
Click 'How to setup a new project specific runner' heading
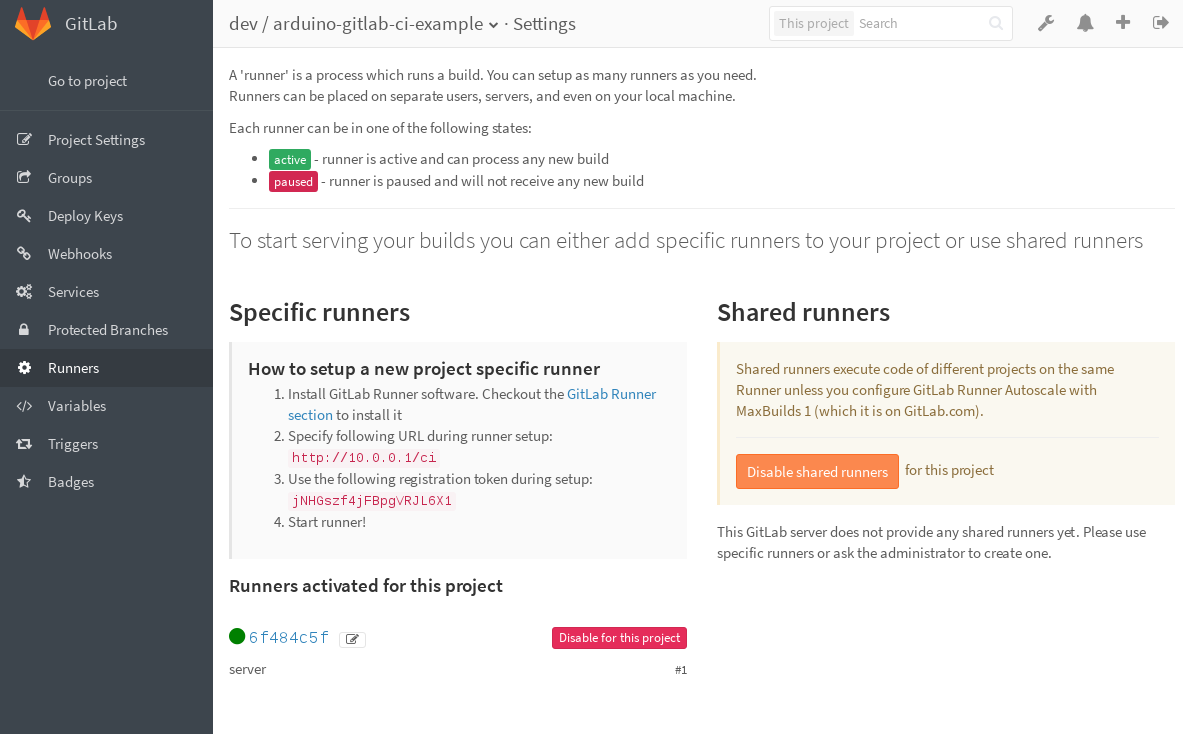(424, 369)
